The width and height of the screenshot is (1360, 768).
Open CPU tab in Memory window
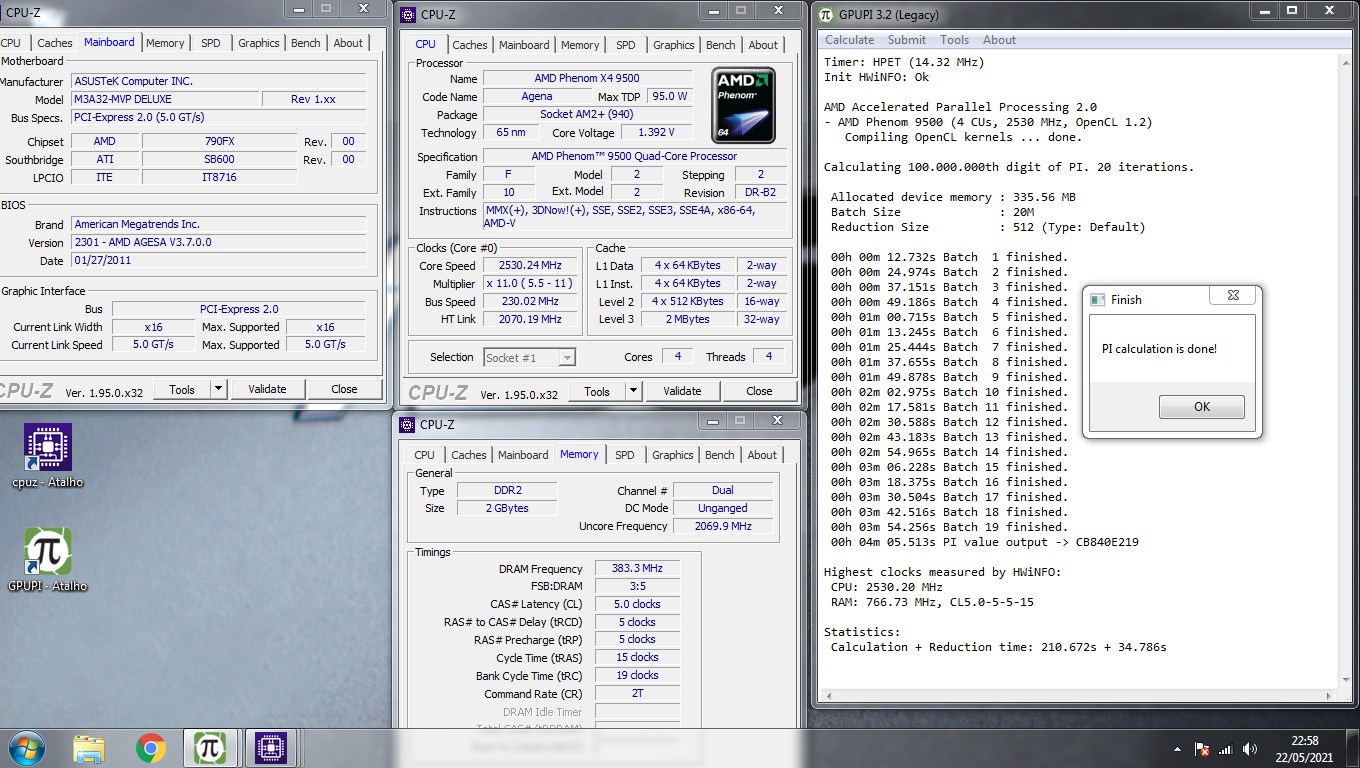(425, 455)
